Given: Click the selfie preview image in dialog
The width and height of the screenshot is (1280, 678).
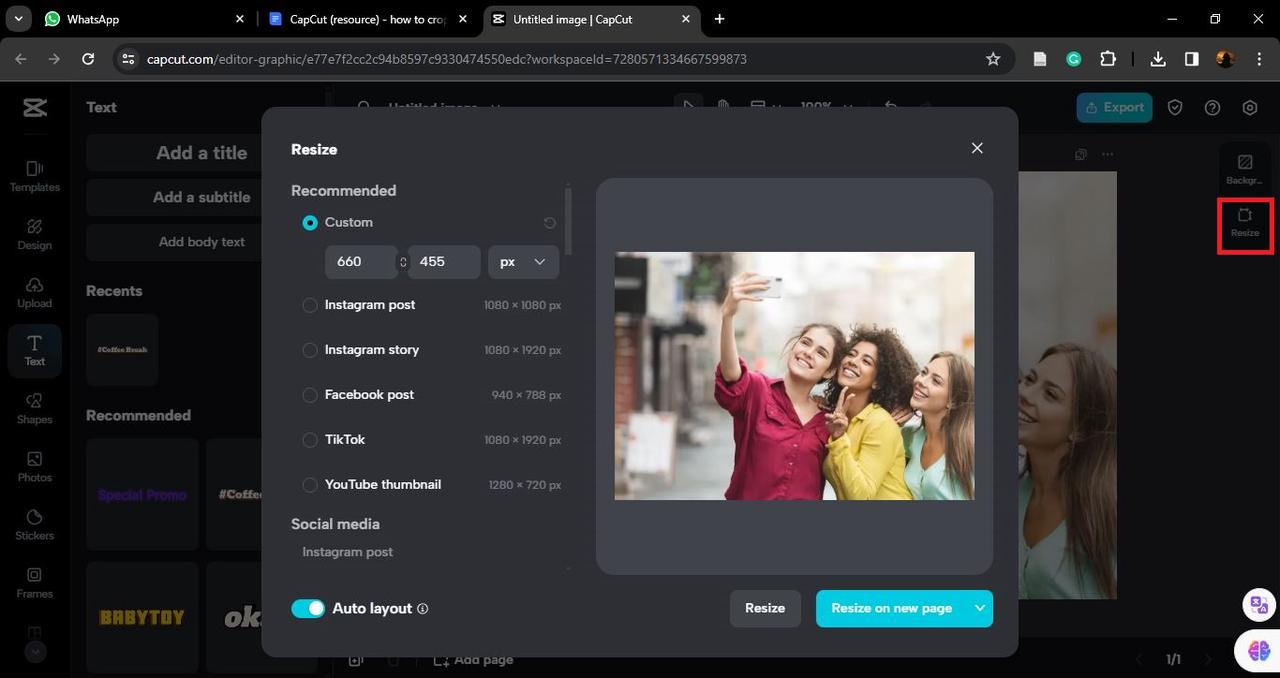Looking at the screenshot, I should click(x=794, y=376).
